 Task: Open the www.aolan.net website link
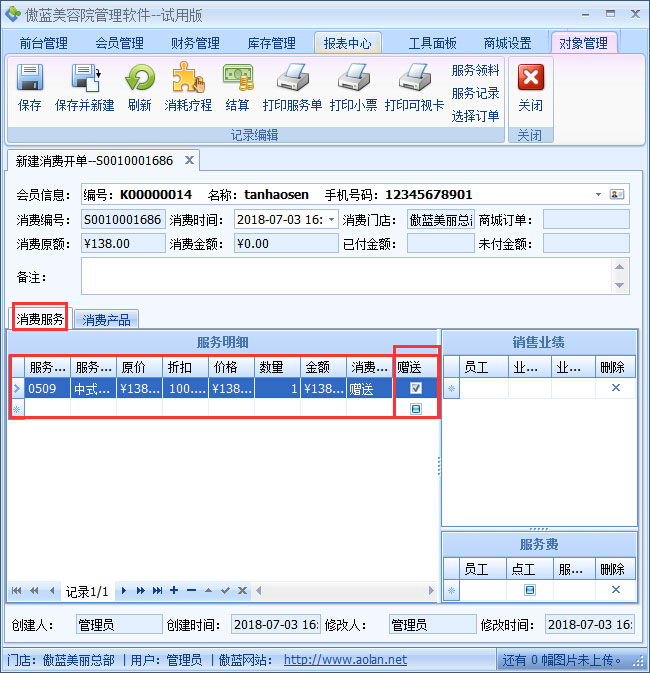345,660
